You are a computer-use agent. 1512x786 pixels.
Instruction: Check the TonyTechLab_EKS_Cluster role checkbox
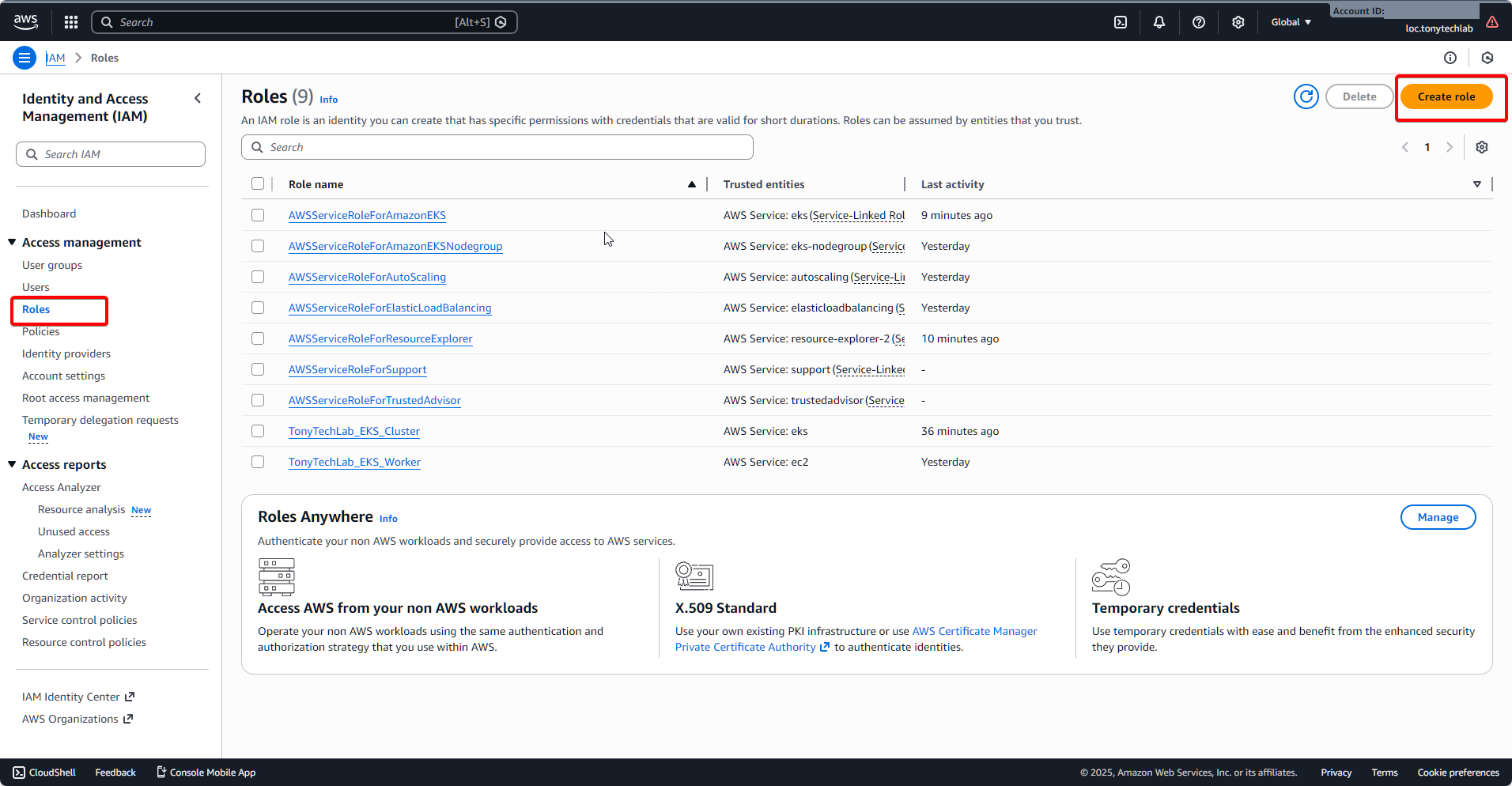(x=258, y=431)
